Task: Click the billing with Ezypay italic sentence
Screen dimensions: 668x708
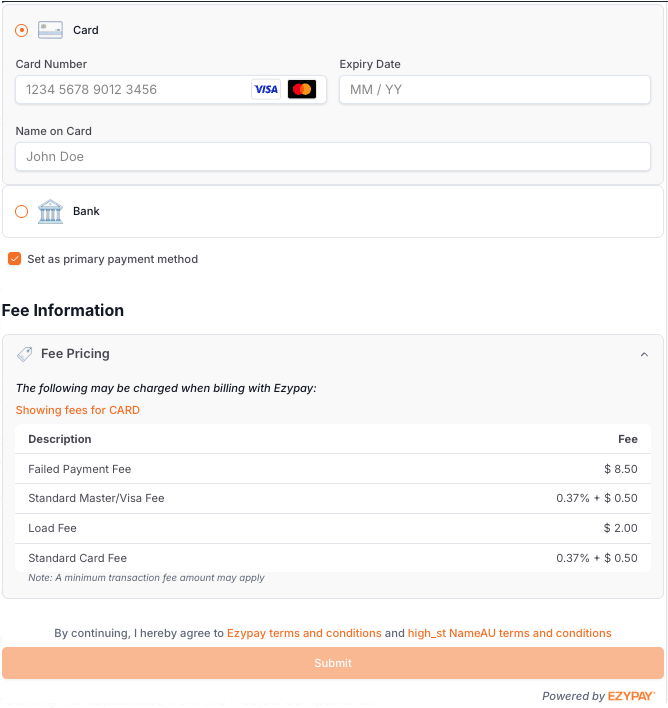Action: (166, 388)
